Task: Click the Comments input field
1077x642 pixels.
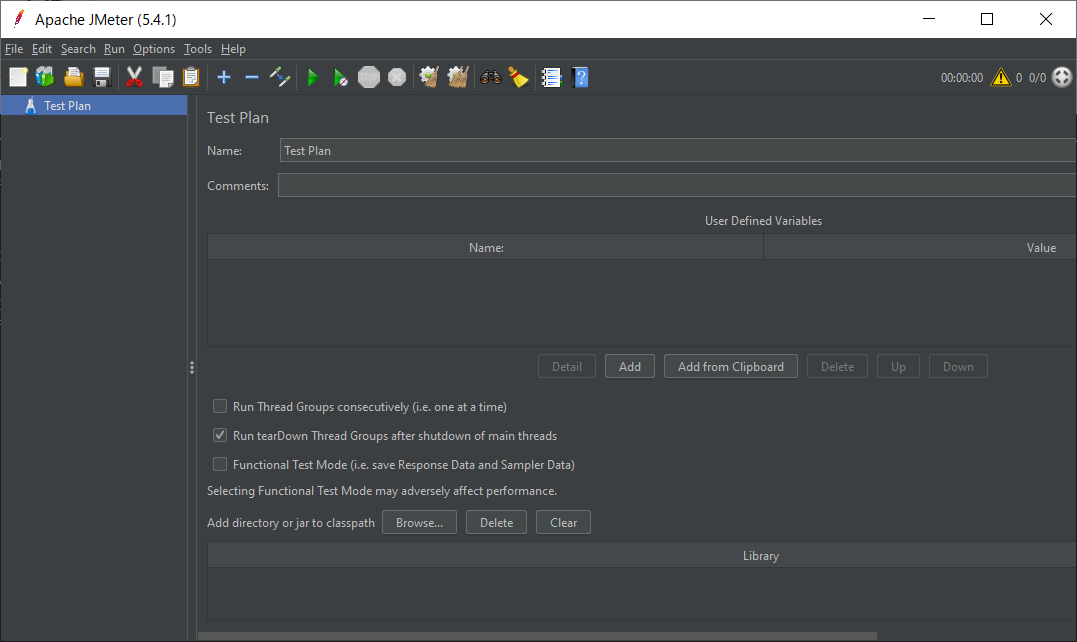Action: tap(677, 185)
